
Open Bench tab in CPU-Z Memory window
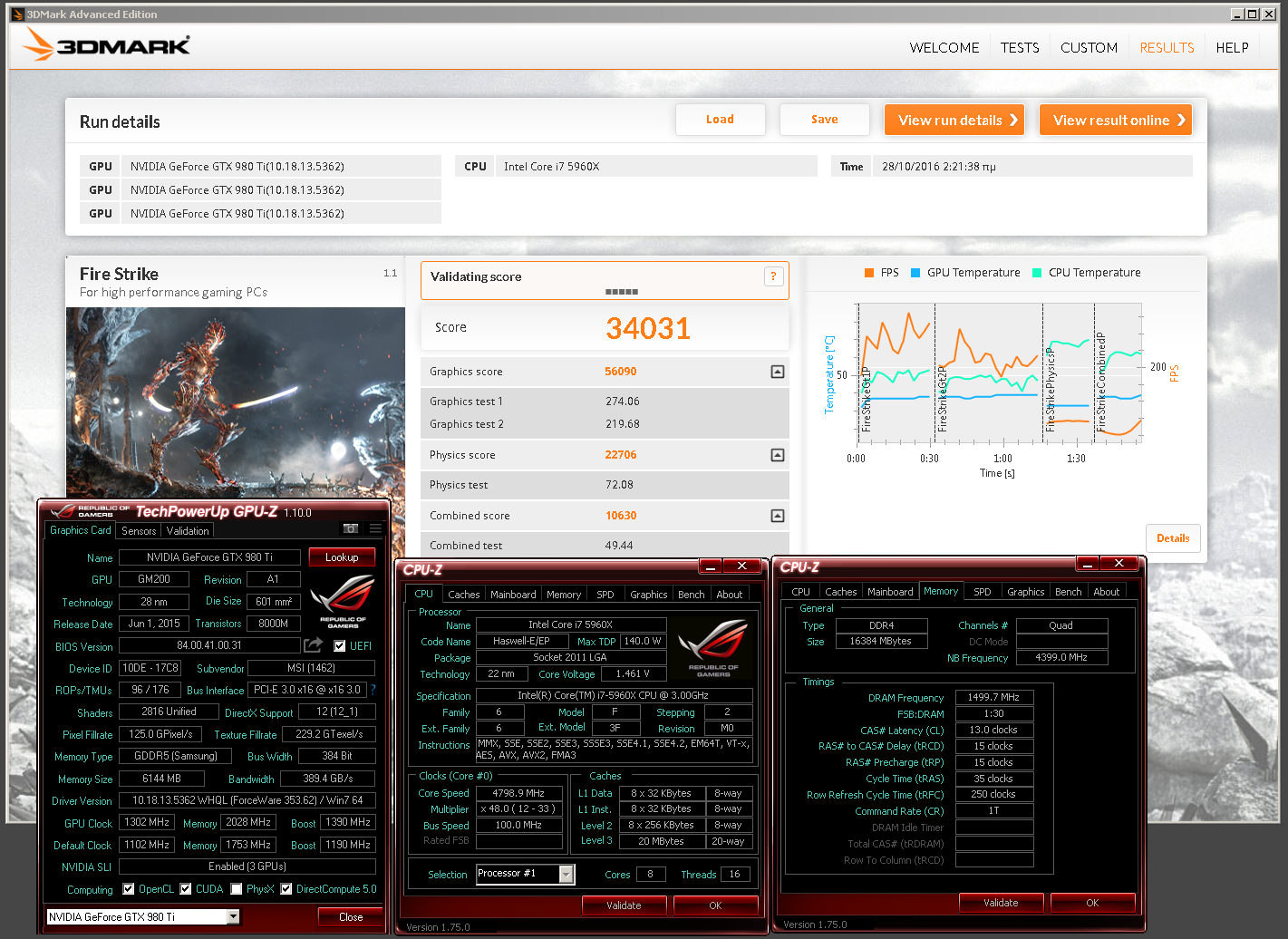1068,592
